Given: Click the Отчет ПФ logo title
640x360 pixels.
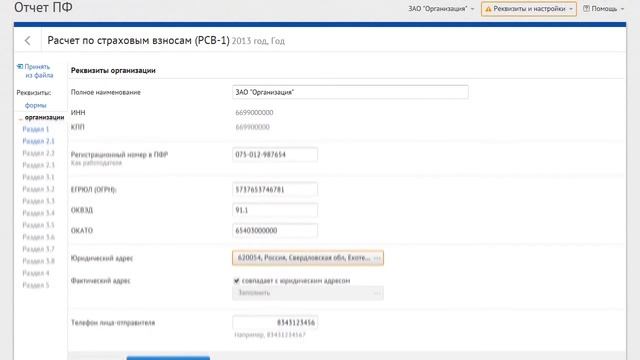Looking at the screenshot, I should pyautogui.click(x=43, y=7).
